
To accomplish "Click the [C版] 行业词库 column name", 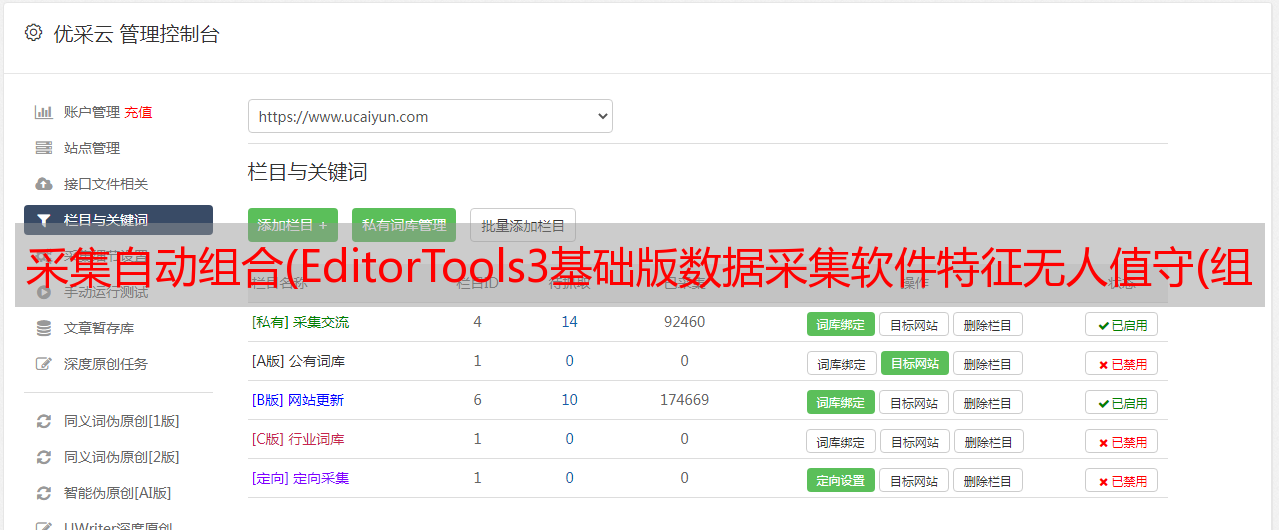I will pos(298,439).
